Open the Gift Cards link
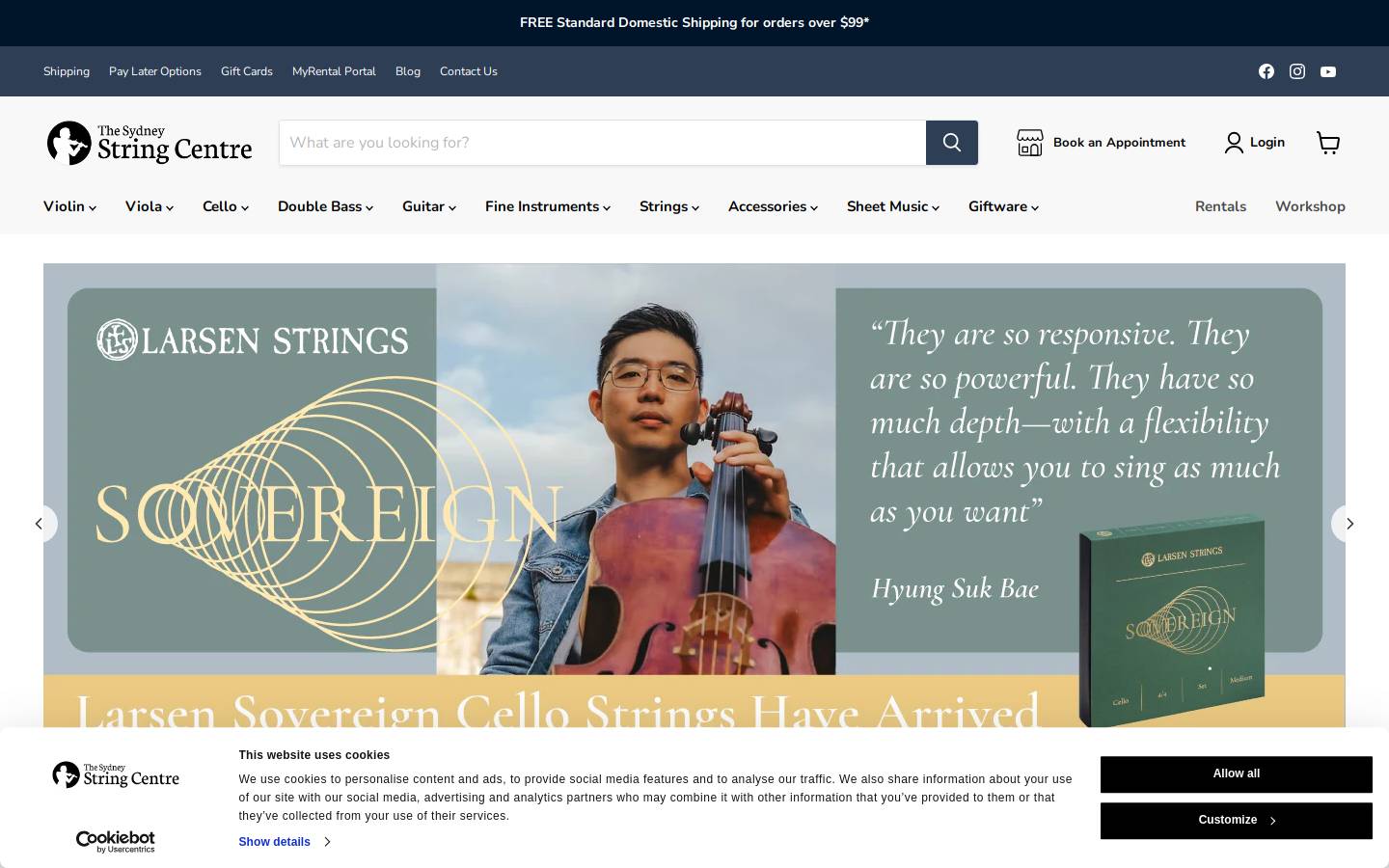The width and height of the screenshot is (1389, 868). coord(247,71)
